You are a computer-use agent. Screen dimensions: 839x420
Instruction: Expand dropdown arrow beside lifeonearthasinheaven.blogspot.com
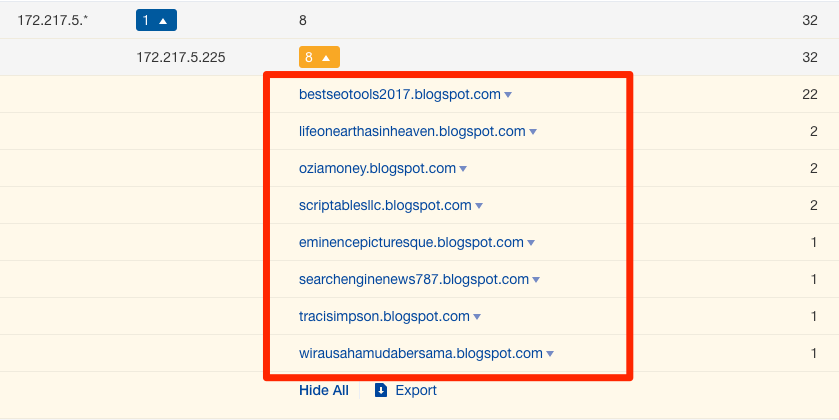[x=533, y=132]
